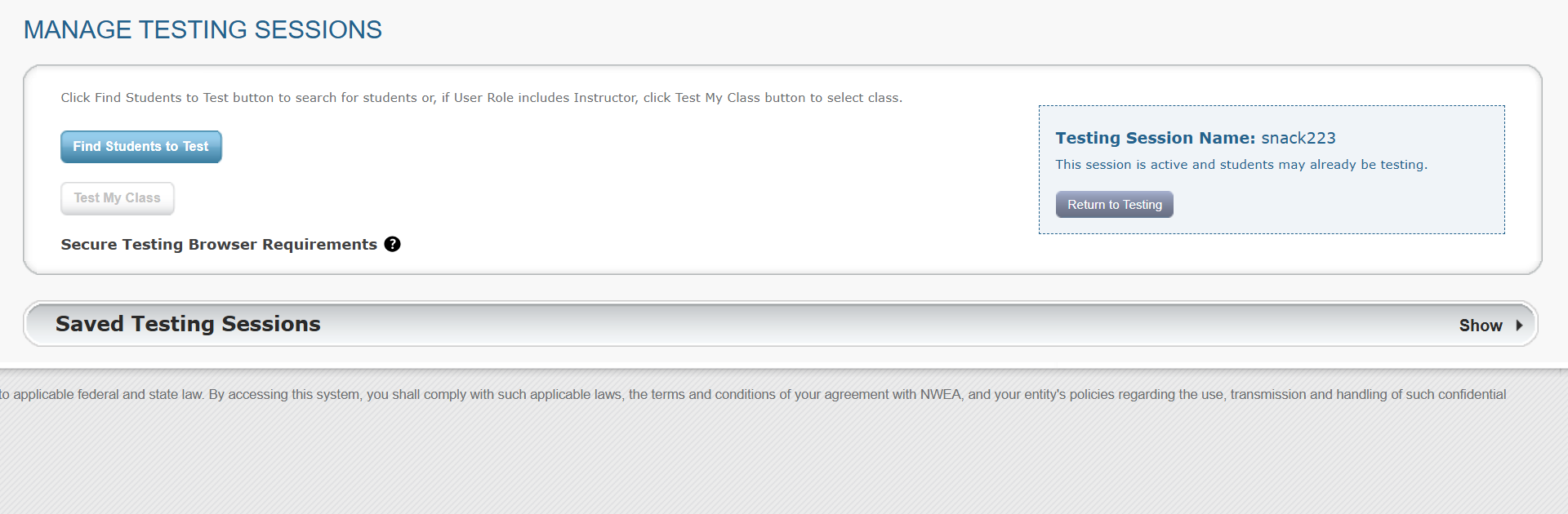The height and width of the screenshot is (514, 1568).
Task: Show the Saved Testing Sessions list
Action: coord(1480,325)
